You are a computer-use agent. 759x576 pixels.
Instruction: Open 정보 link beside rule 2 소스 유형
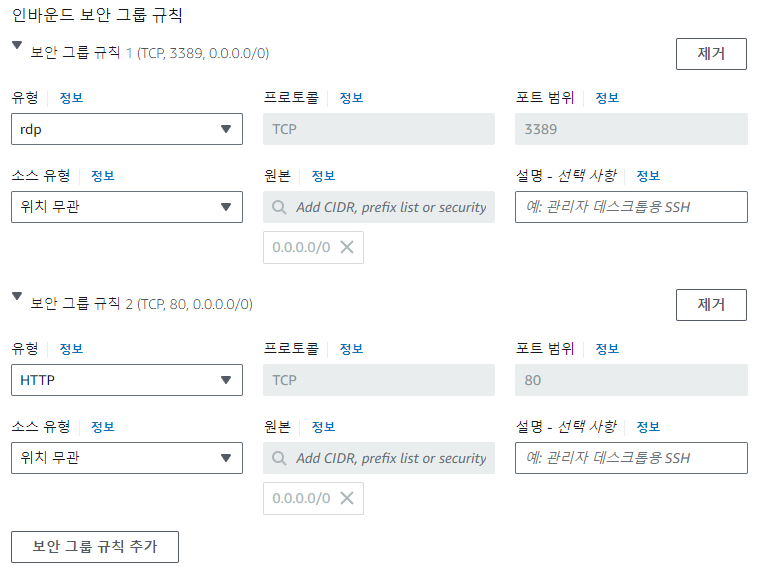click(103, 426)
